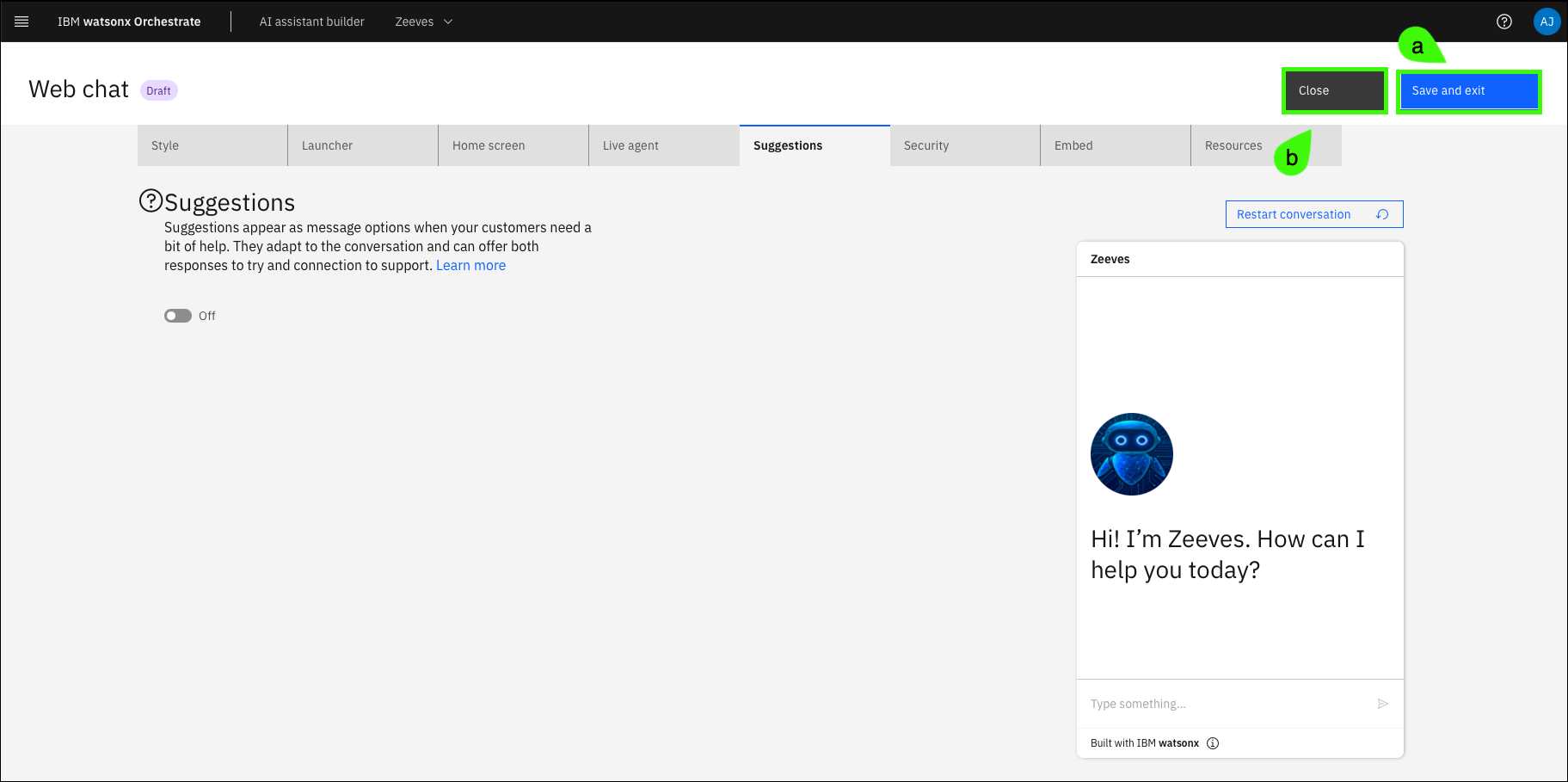Switch to the Embed tab
This screenshot has height=782, width=1568.
(x=1115, y=145)
